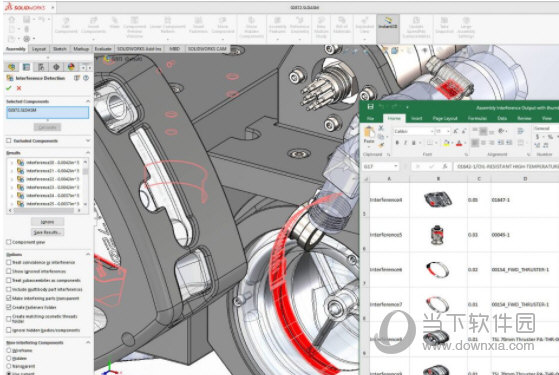Viewport: 559px width, 375px height.
Task: Open the PropertyManager tab icon
Action: pyautogui.click(x=26, y=67)
